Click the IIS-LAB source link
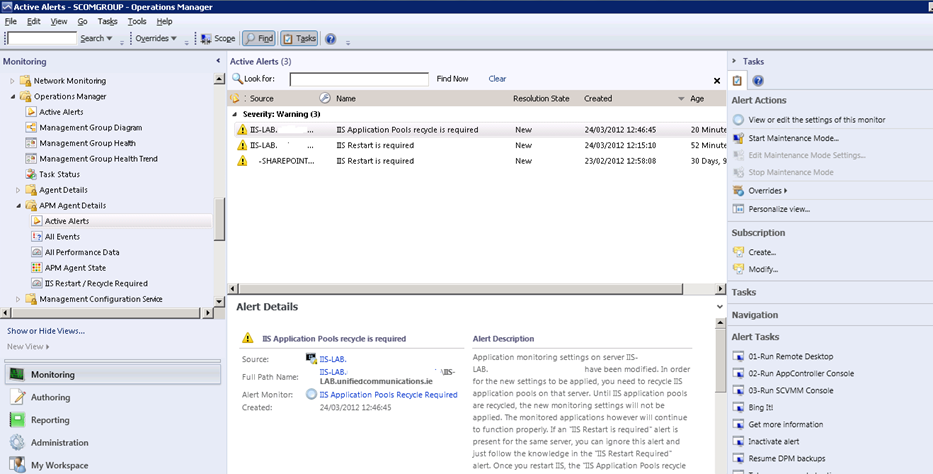This screenshot has width=933, height=474. pyautogui.click(x=333, y=359)
